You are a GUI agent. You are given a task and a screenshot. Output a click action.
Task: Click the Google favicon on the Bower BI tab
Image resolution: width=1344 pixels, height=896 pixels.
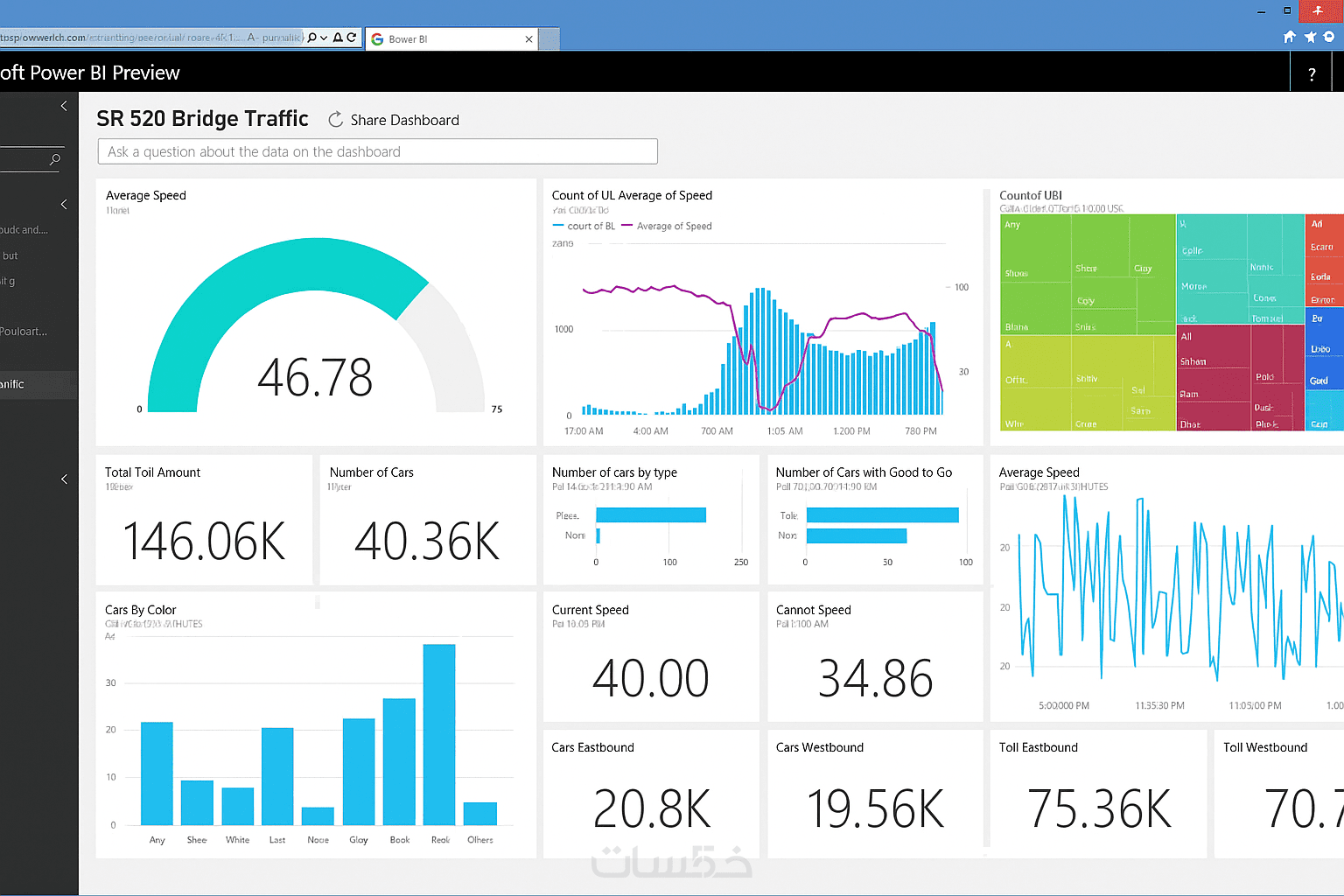[x=377, y=39]
